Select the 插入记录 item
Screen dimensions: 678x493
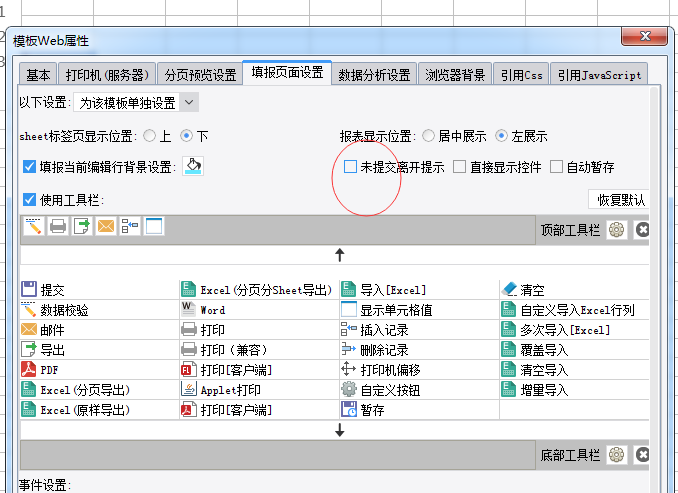[x=419, y=330]
